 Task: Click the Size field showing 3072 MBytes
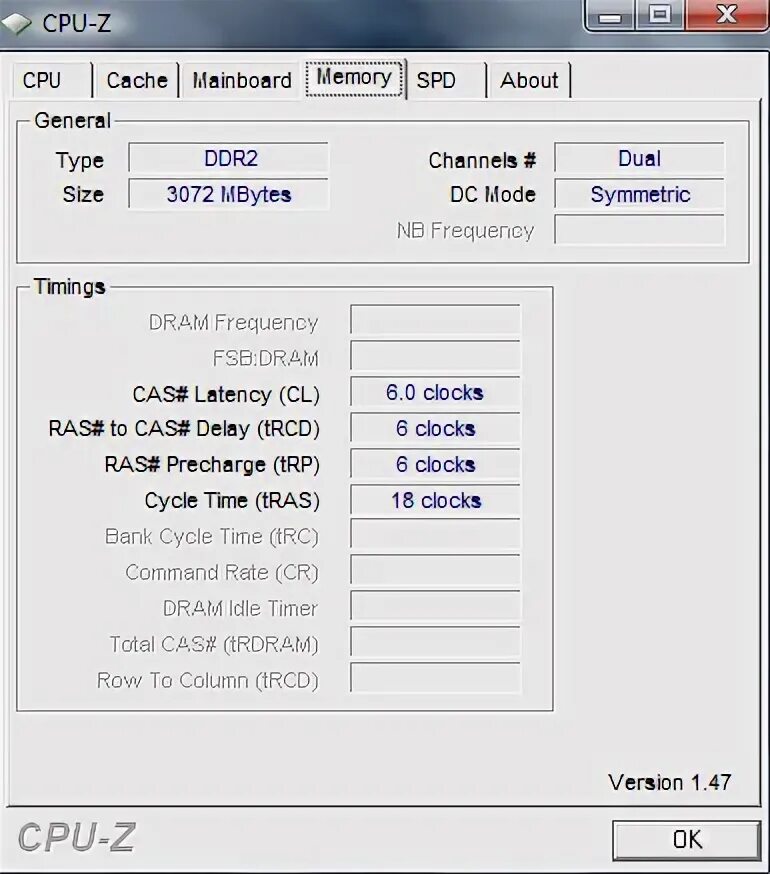(x=229, y=194)
